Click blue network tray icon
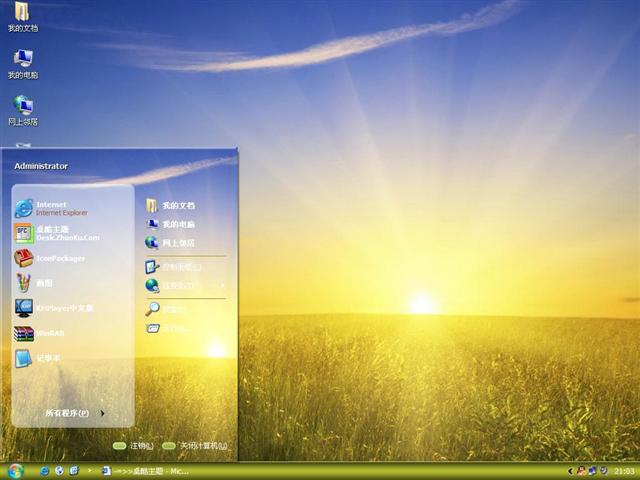The image size is (640, 480). point(592,471)
